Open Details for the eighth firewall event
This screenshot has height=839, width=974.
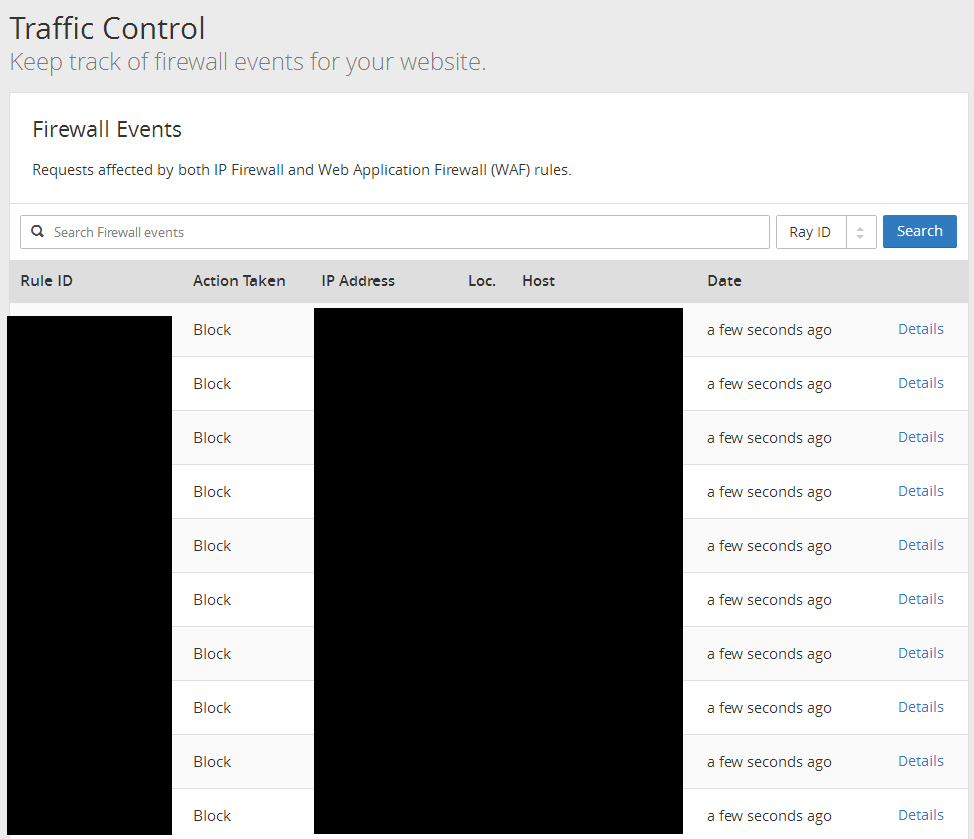920,707
